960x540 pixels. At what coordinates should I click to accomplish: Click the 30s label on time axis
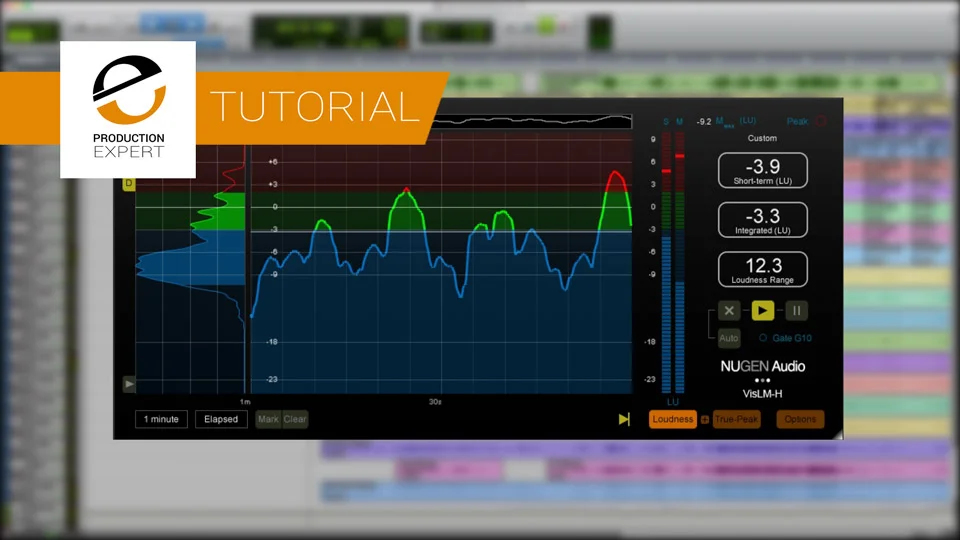point(435,402)
